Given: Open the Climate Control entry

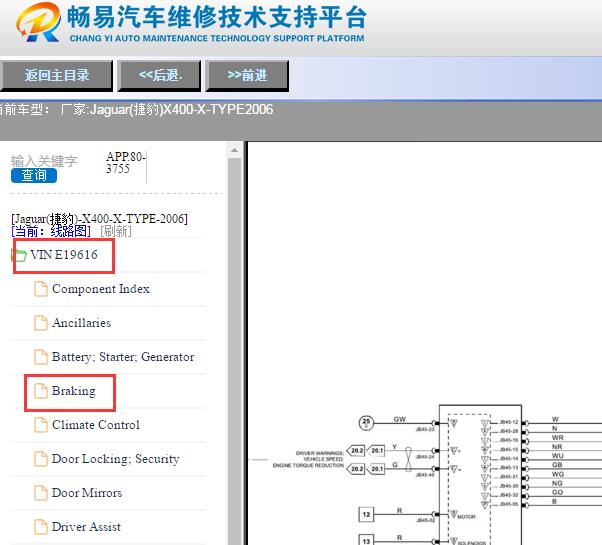Looking at the screenshot, I should point(96,425).
